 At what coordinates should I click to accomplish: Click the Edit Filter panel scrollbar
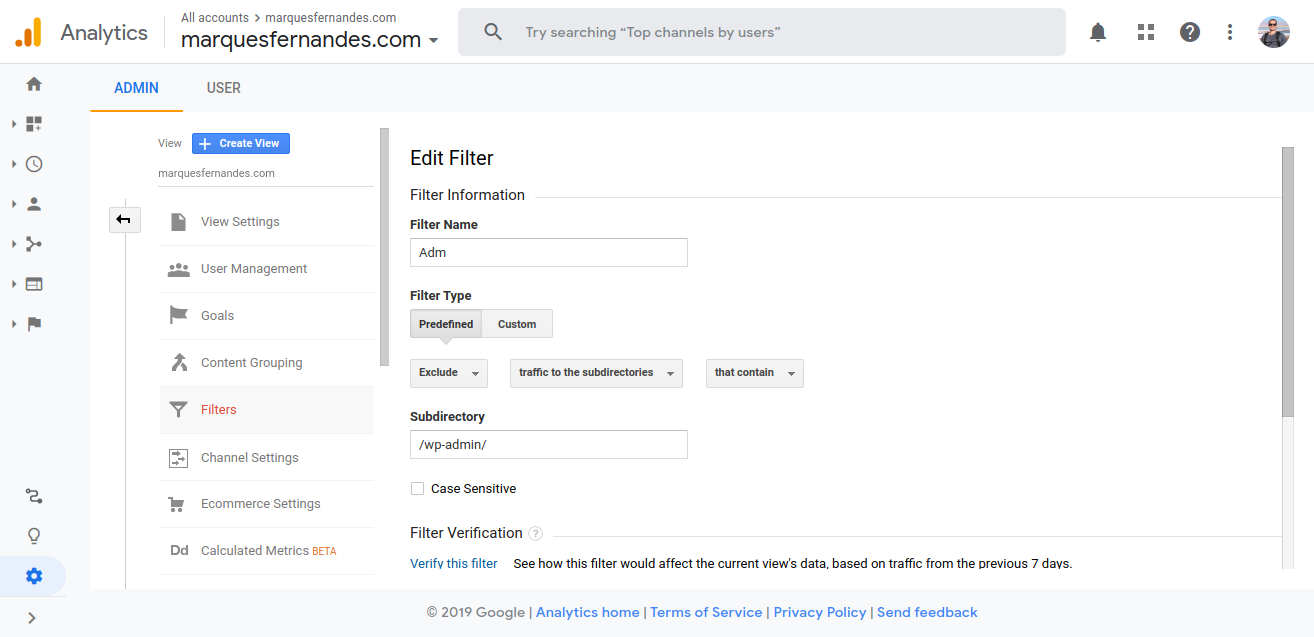click(x=1288, y=281)
